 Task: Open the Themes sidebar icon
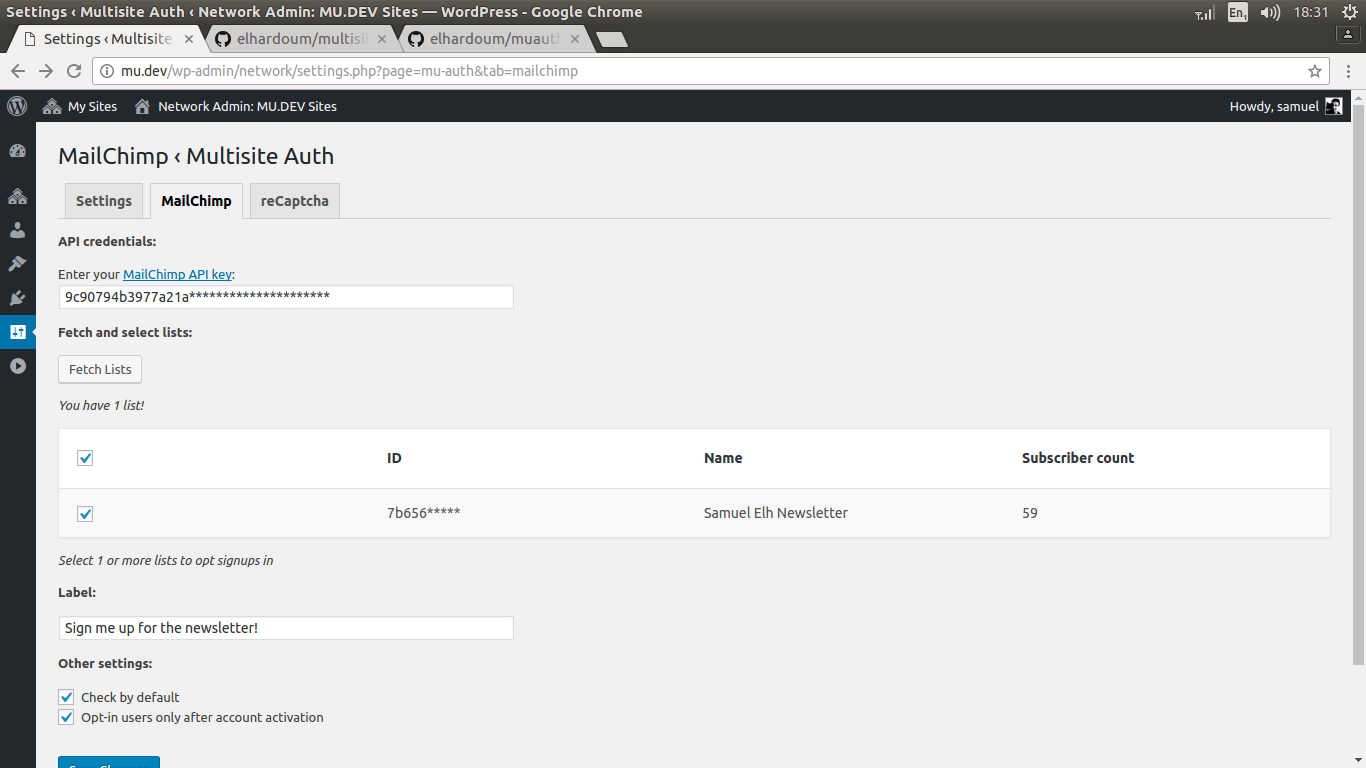(x=17, y=264)
